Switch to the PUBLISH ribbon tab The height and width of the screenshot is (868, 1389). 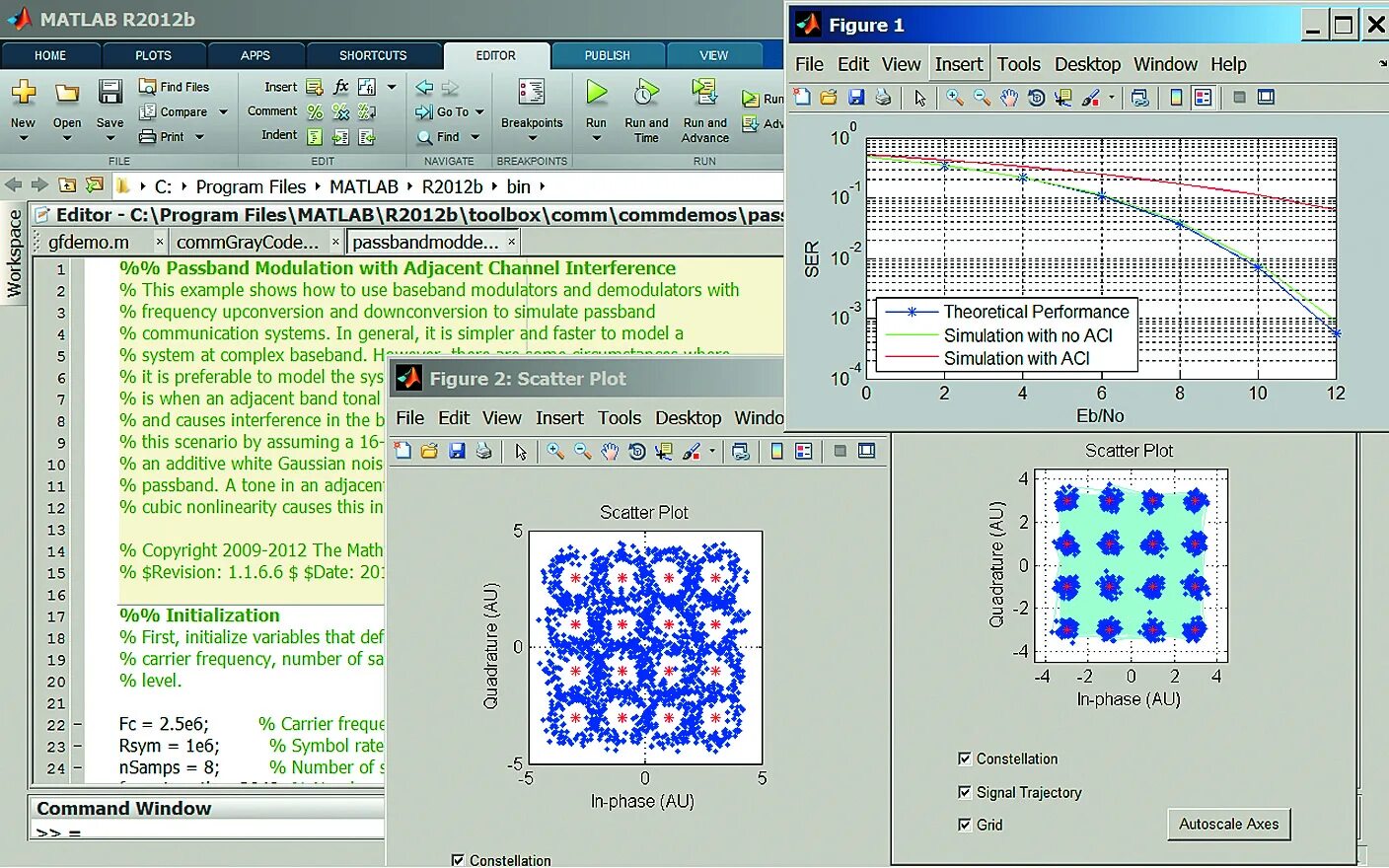click(x=607, y=55)
